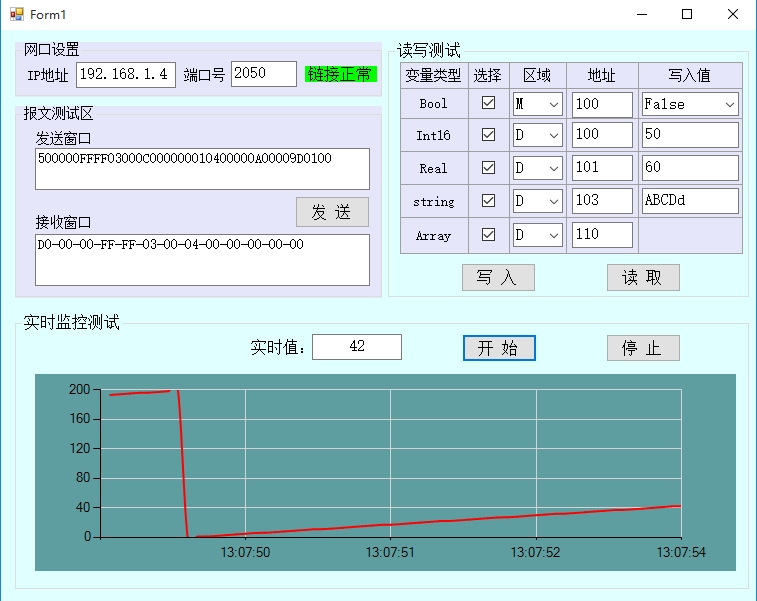757x601 pixels.
Task: Click the Array variable type label
Action: pos(433,236)
